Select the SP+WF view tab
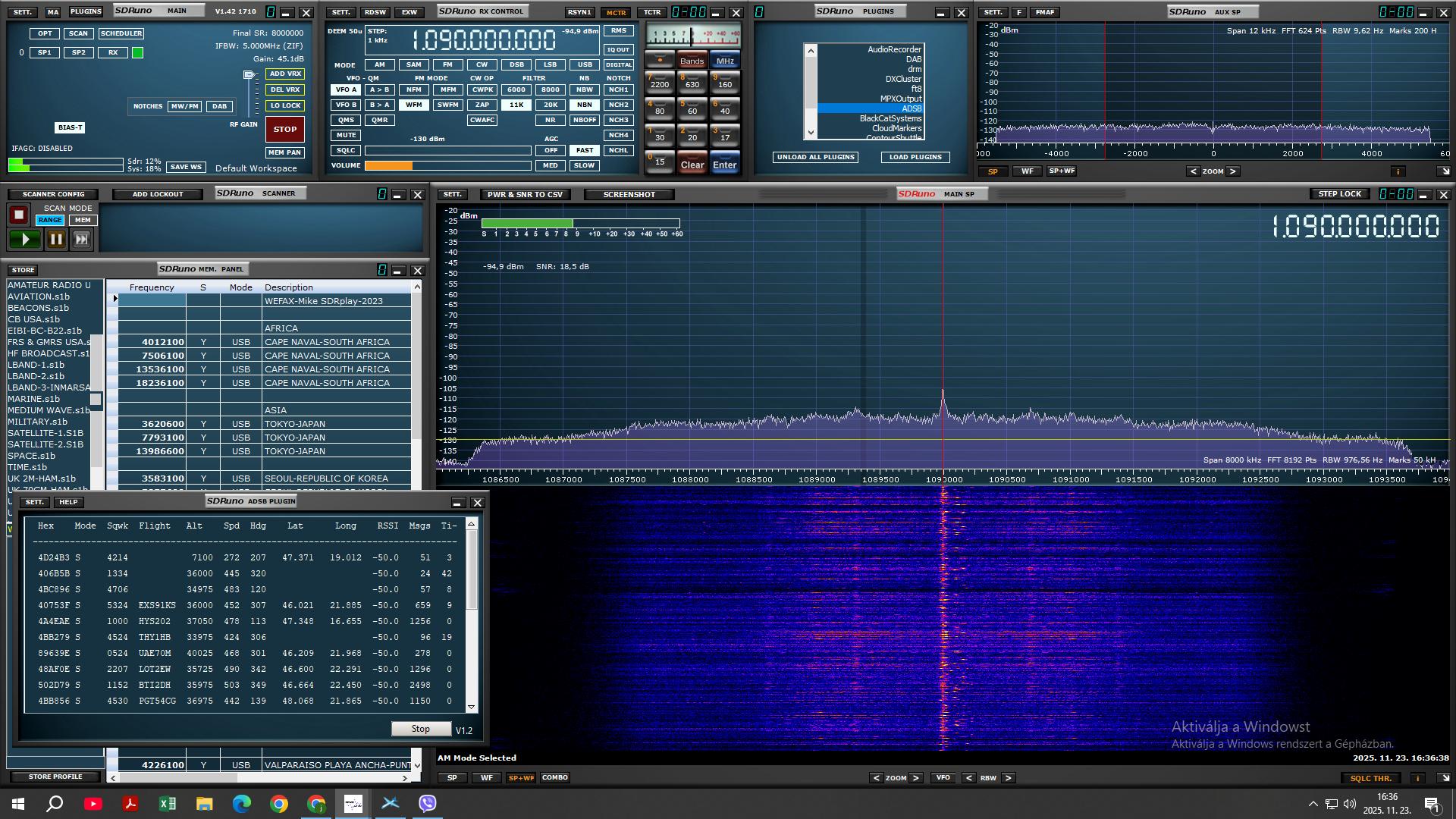Viewport: 1456px width, 819px height. (521, 778)
